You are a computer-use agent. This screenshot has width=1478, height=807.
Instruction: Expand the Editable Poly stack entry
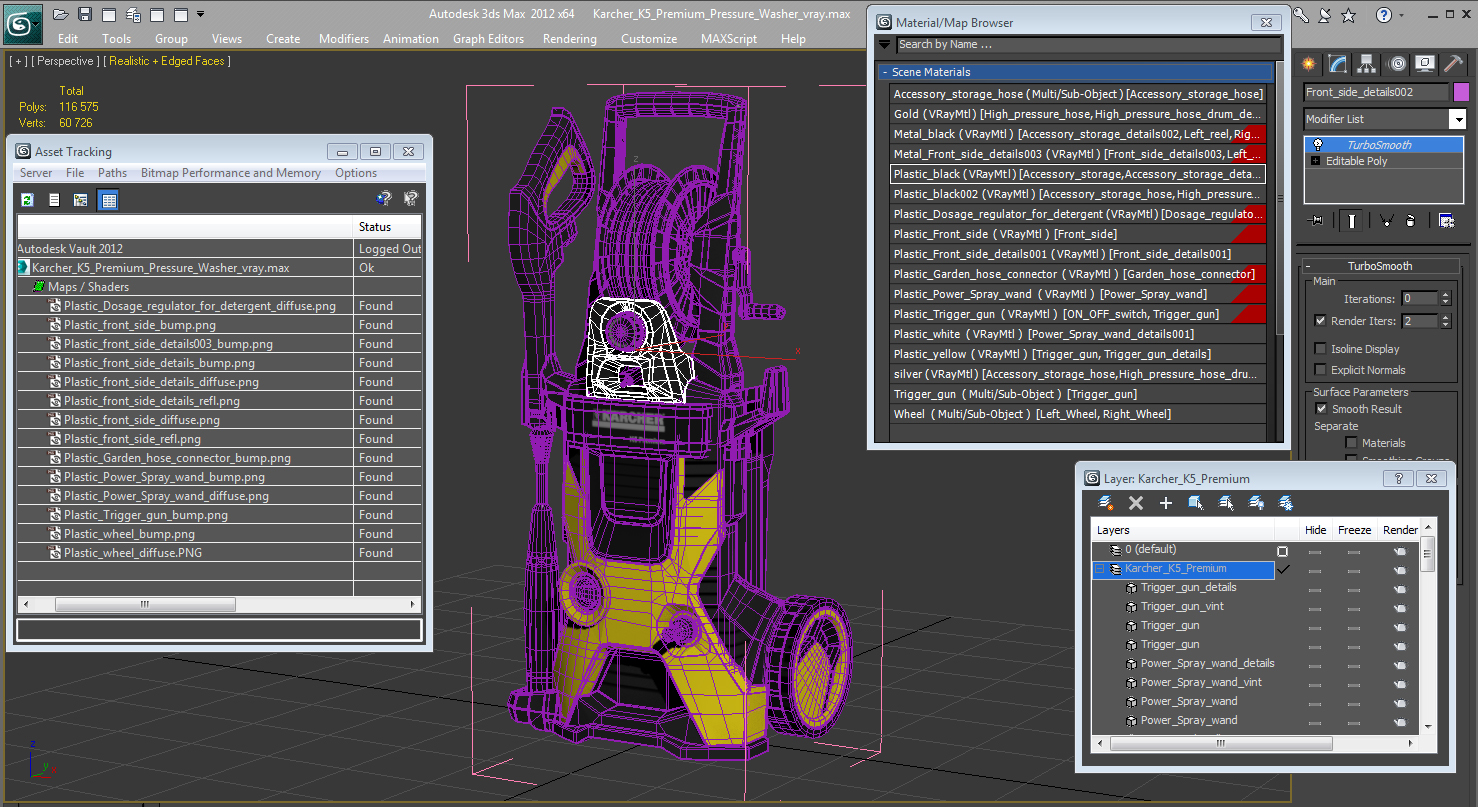pos(1315,161)
